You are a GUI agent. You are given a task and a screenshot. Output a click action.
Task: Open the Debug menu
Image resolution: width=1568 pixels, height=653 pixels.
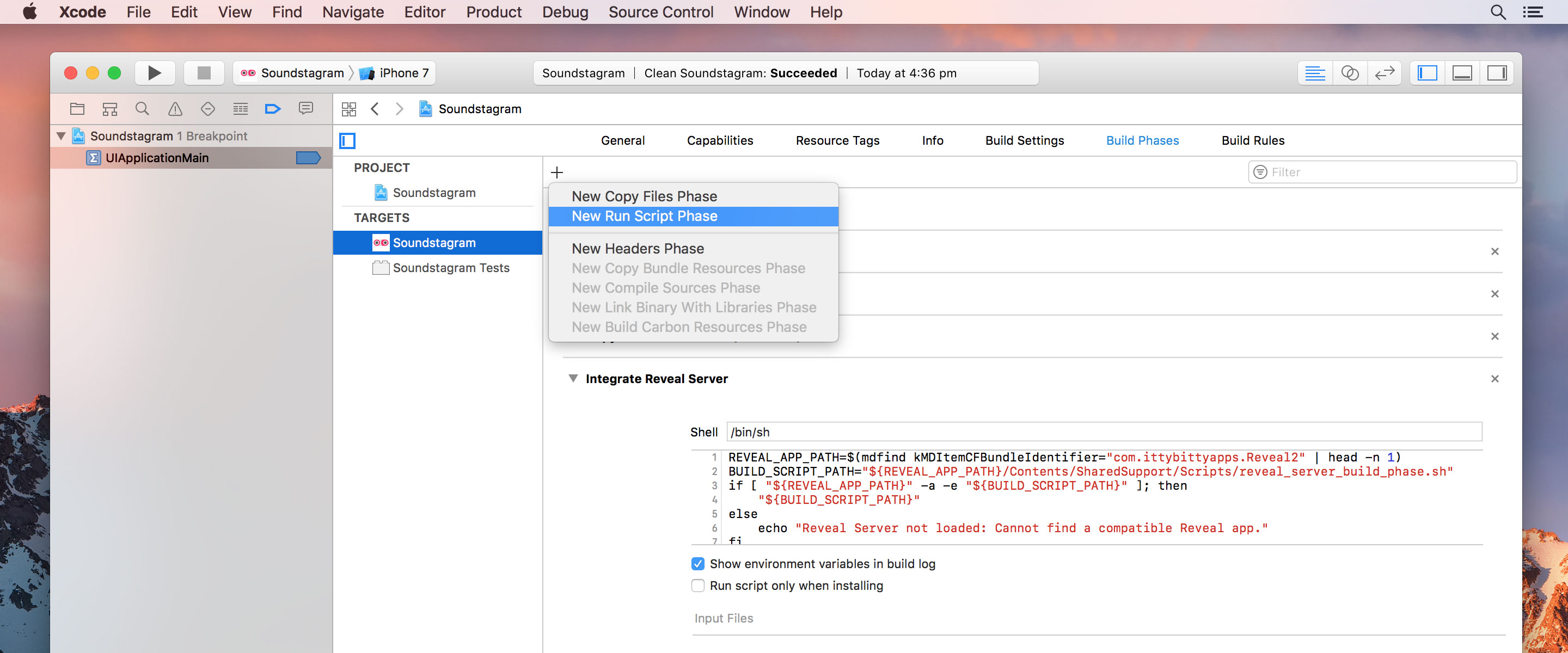[x=565, y=12]
